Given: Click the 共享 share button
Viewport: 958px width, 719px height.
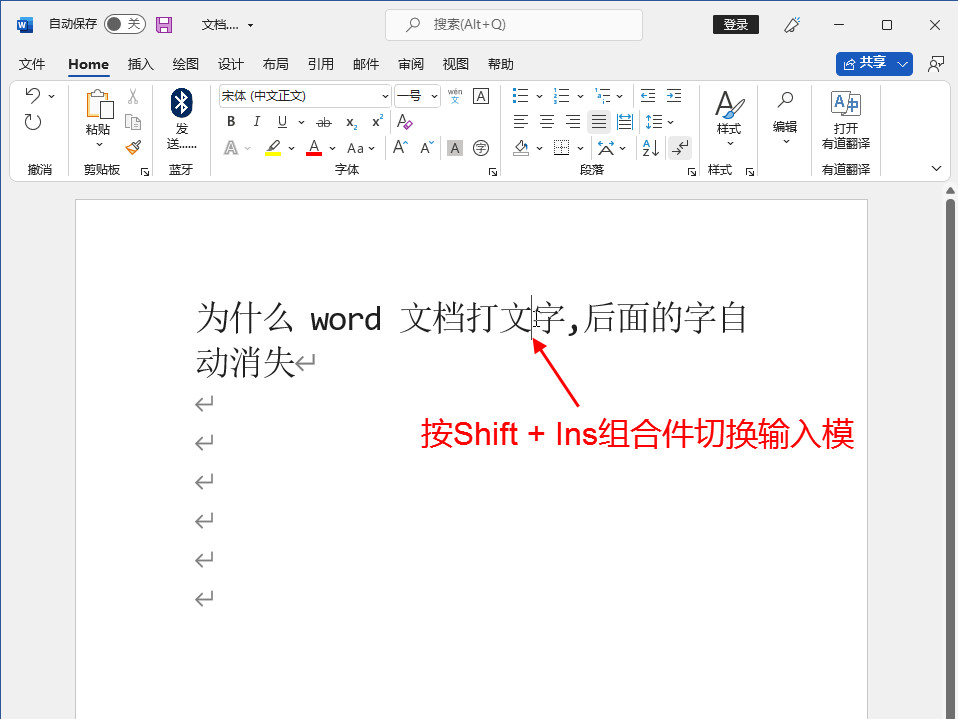Looking at the screenshot, I should 865,63.
